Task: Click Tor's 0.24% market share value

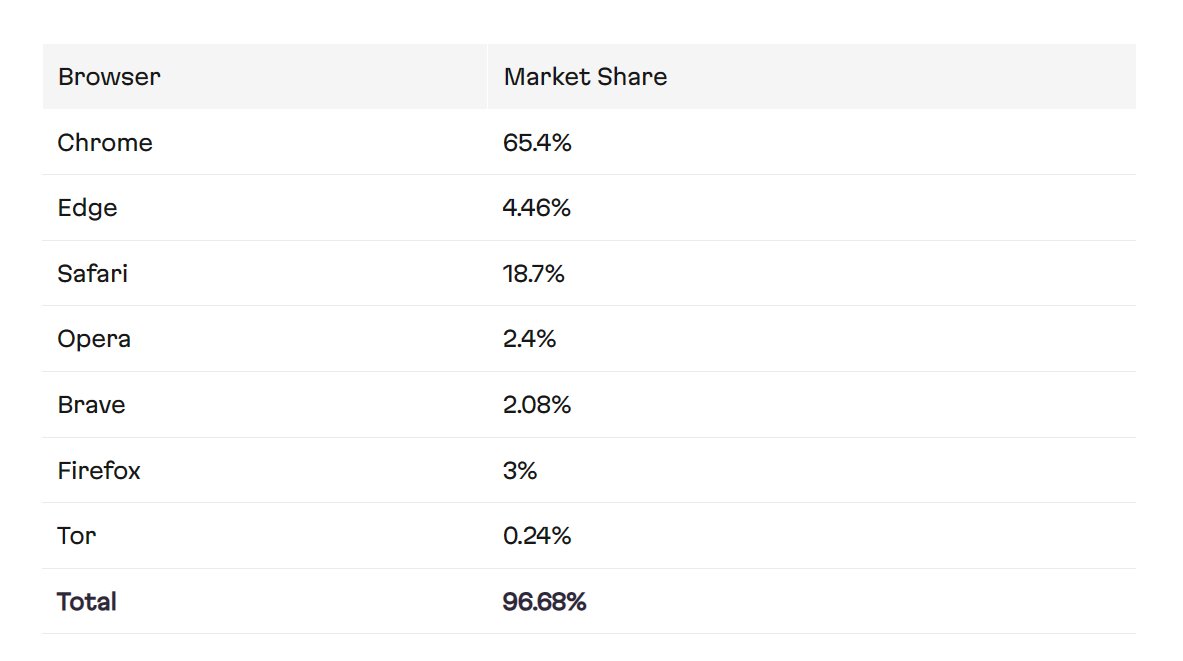Action: 537,536
